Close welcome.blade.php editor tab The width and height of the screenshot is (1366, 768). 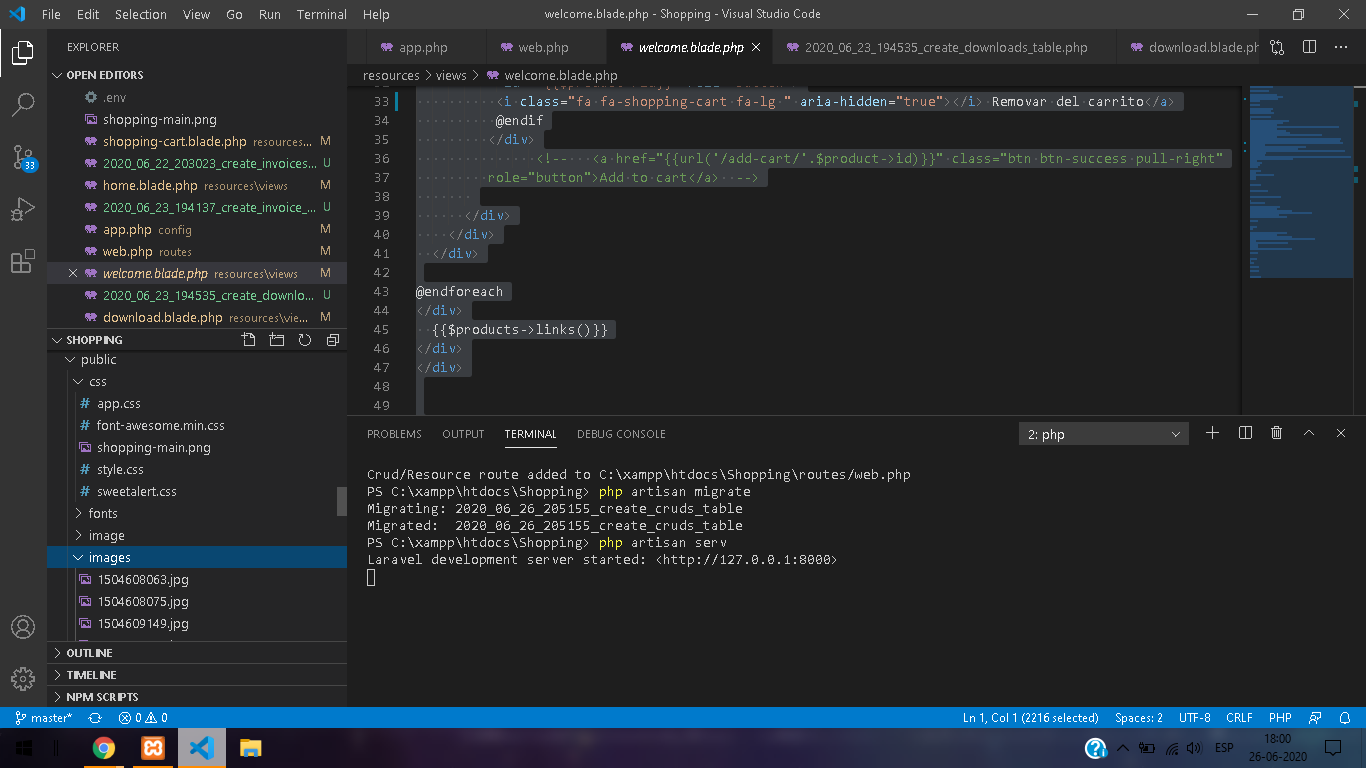(x=756, y=47)
